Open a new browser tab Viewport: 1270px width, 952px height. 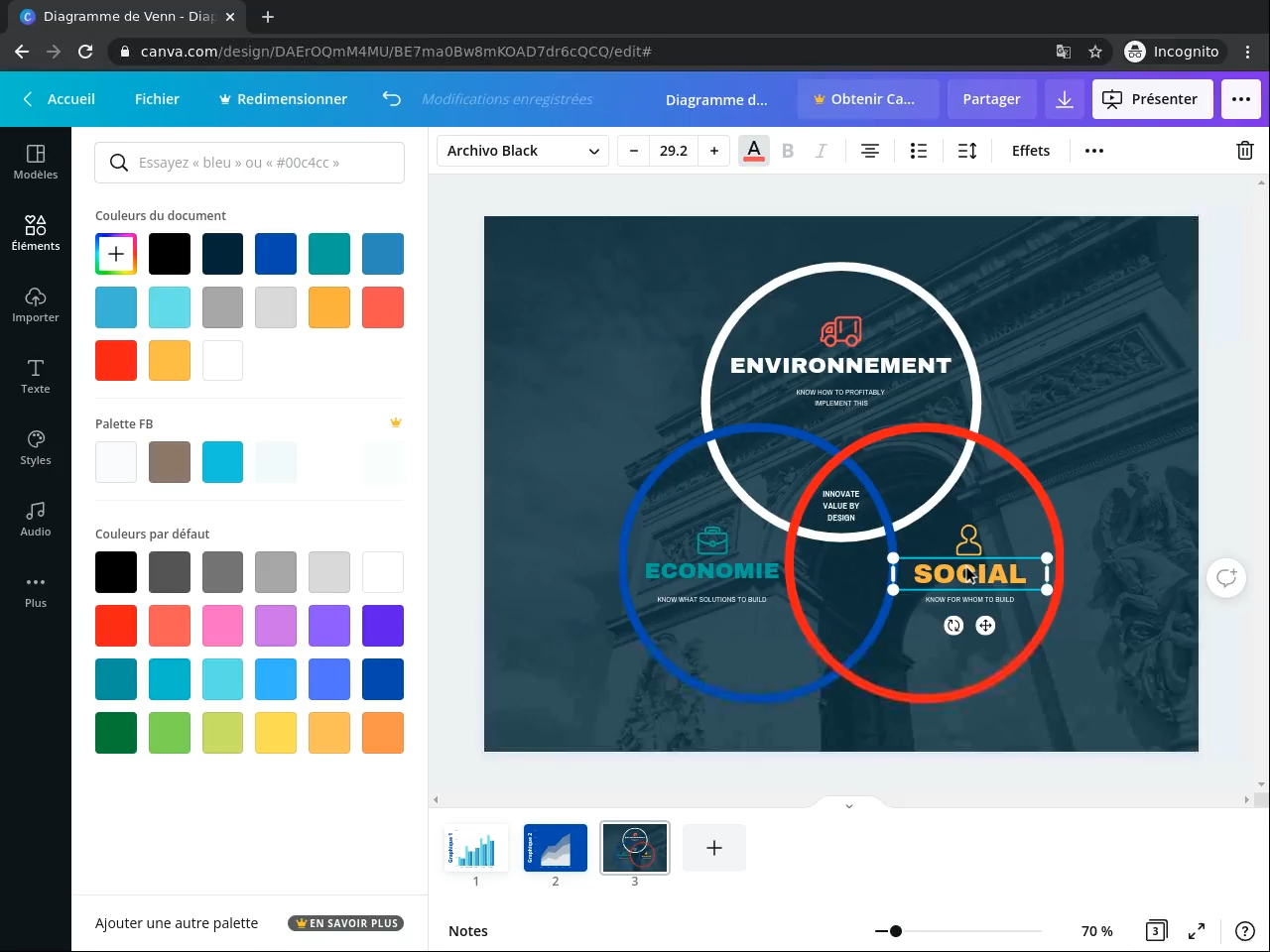[x=268, y=17]
